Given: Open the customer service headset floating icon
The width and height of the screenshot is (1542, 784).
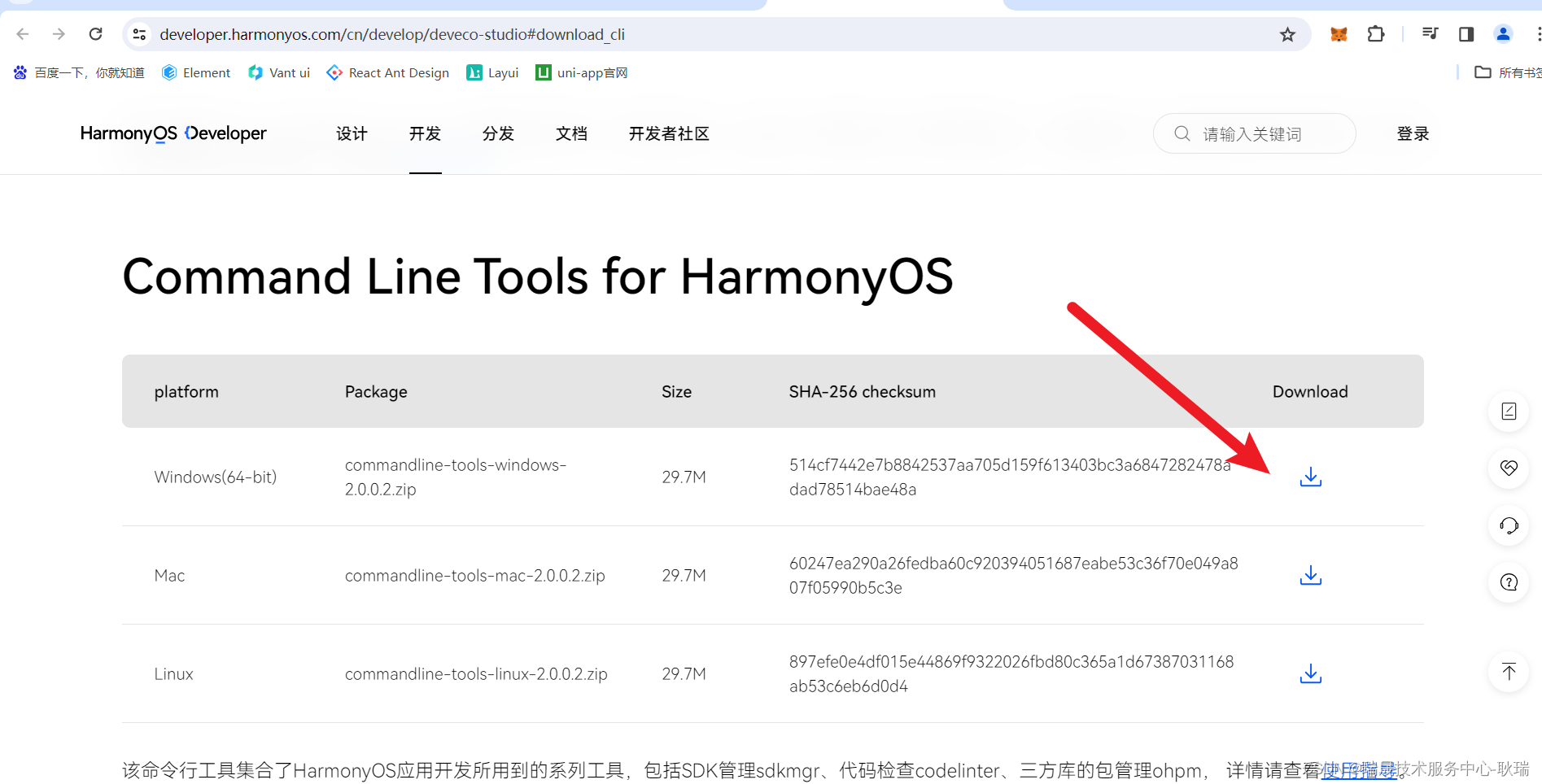Looking at the screenshot, I should (x=1509, y=525).
